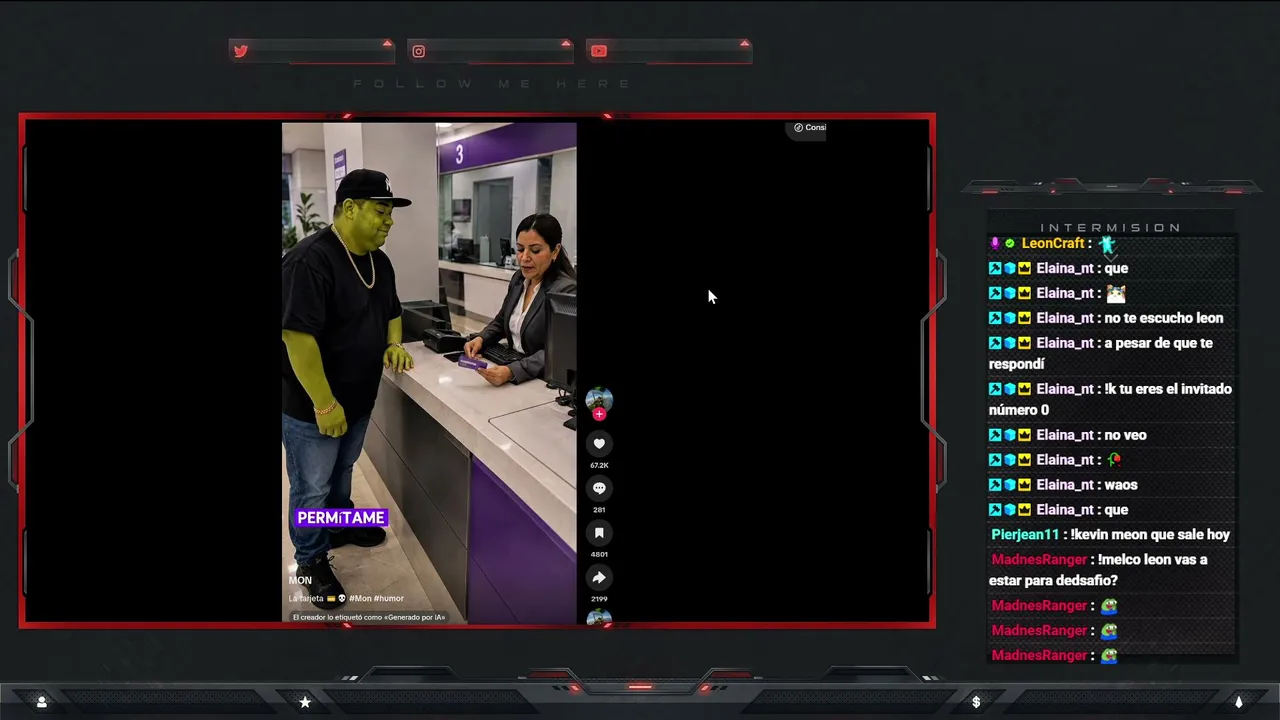
Task: Click the message '!kevin meon que sale hoy'
Action: pos(1151,535)
